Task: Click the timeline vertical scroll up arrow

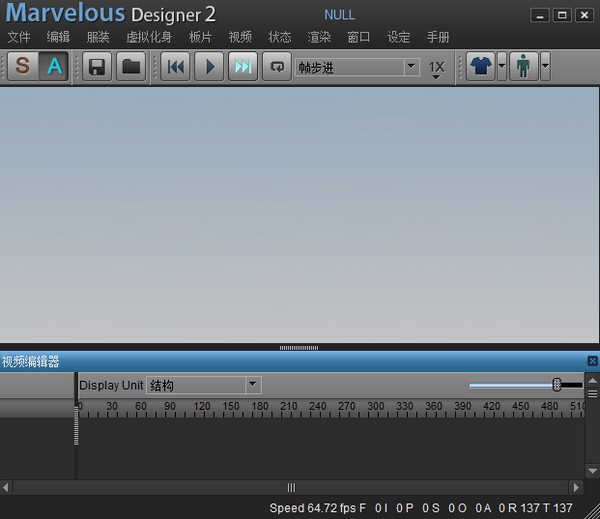Action: 592,380
